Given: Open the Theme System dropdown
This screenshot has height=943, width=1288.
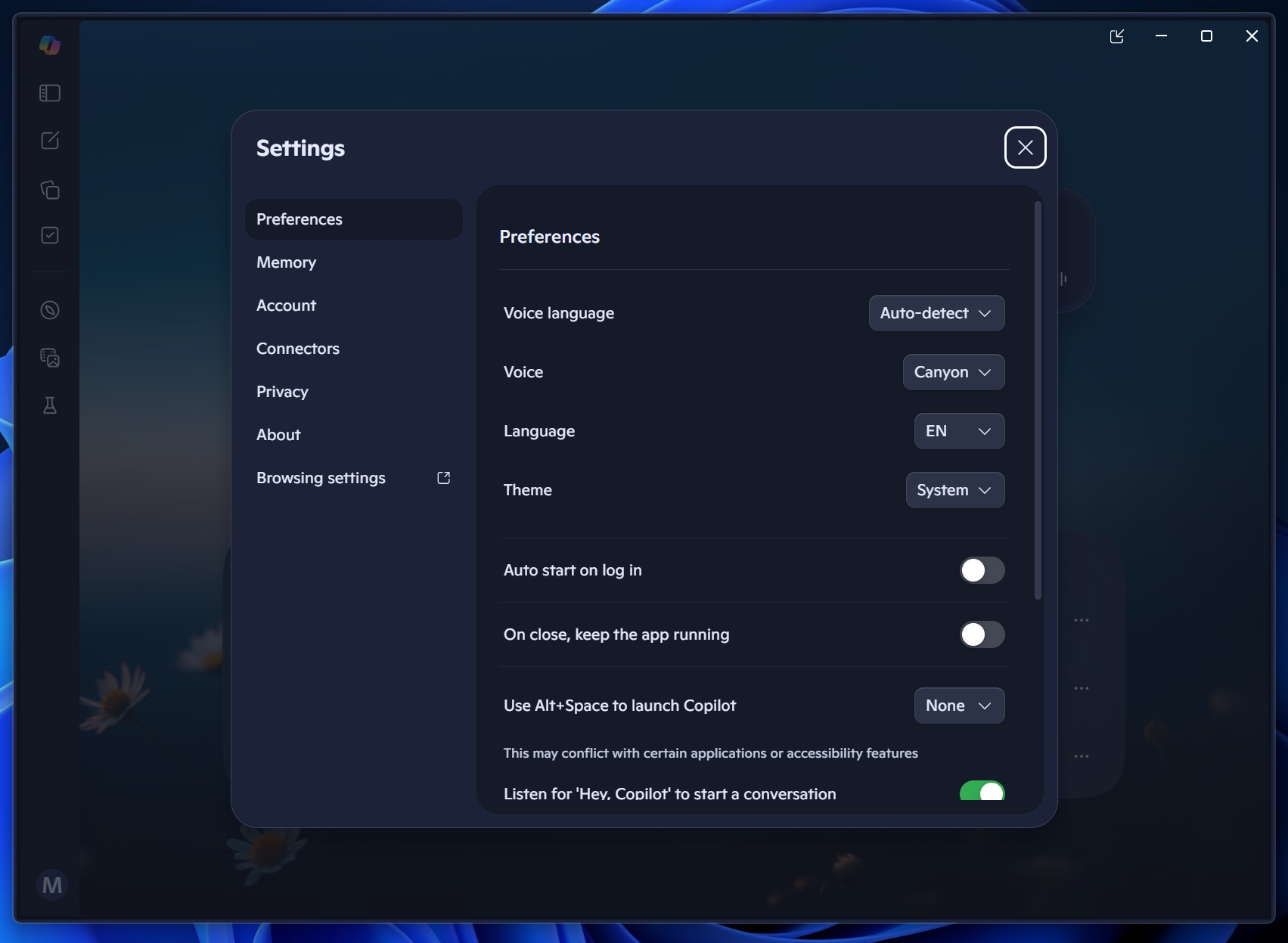Looking at the screenshot, I should [x=954, y=490].
